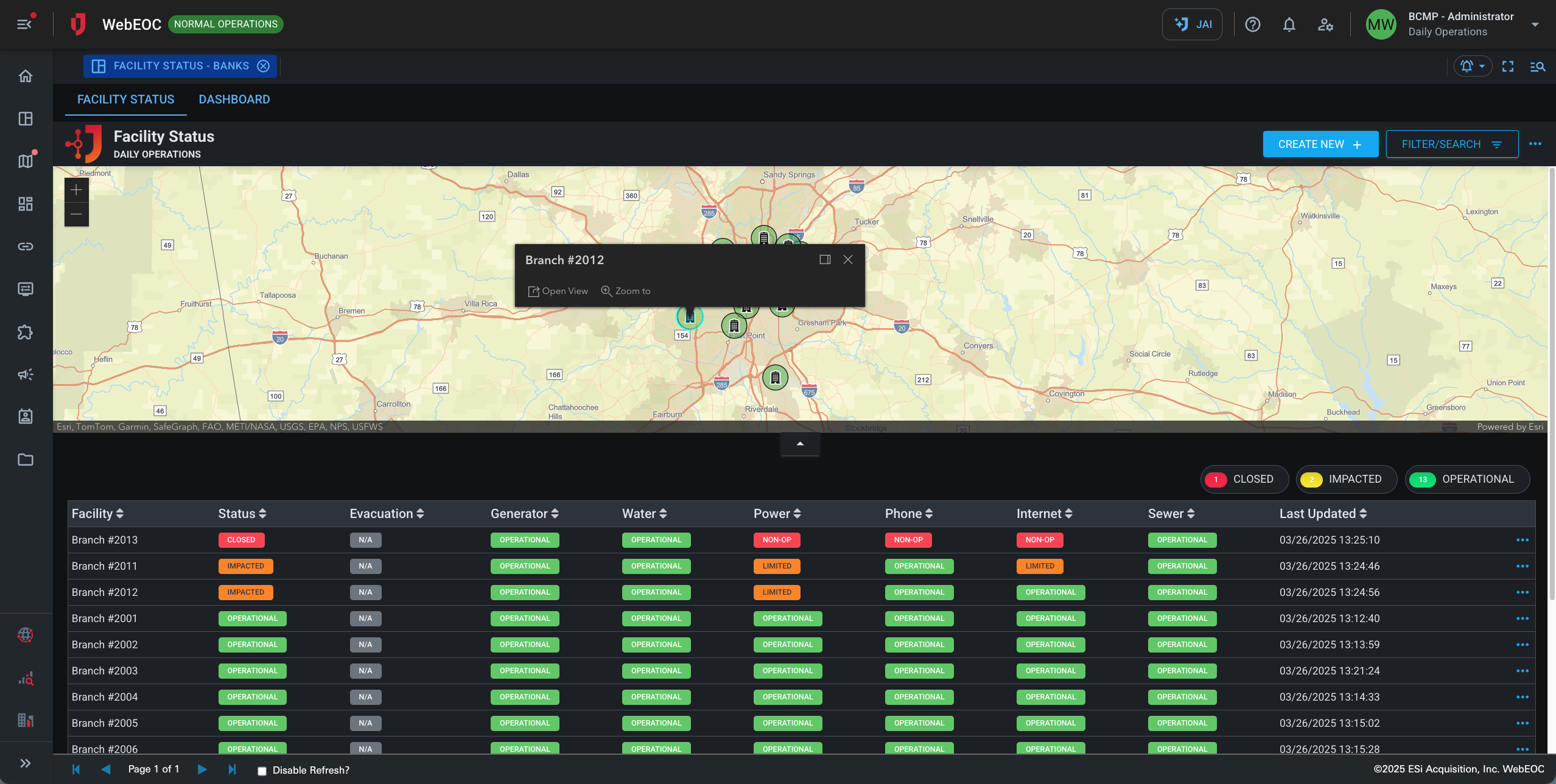Open the file folder sidebar icon
This screenshot has width=1556, height=784.
[26, 460]
